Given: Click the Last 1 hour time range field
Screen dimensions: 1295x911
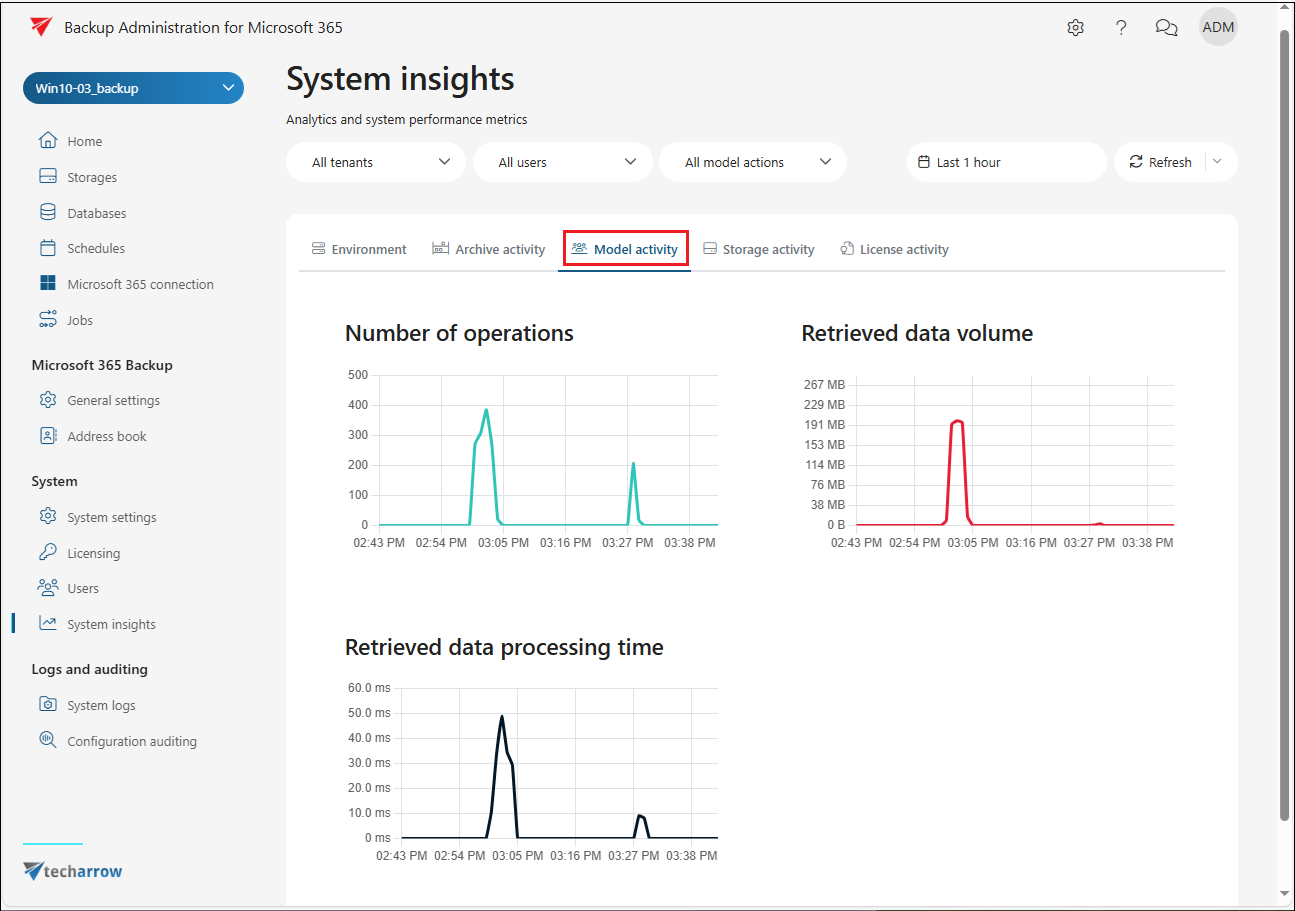Looking at the screenshot, I should pos(1006,162).
